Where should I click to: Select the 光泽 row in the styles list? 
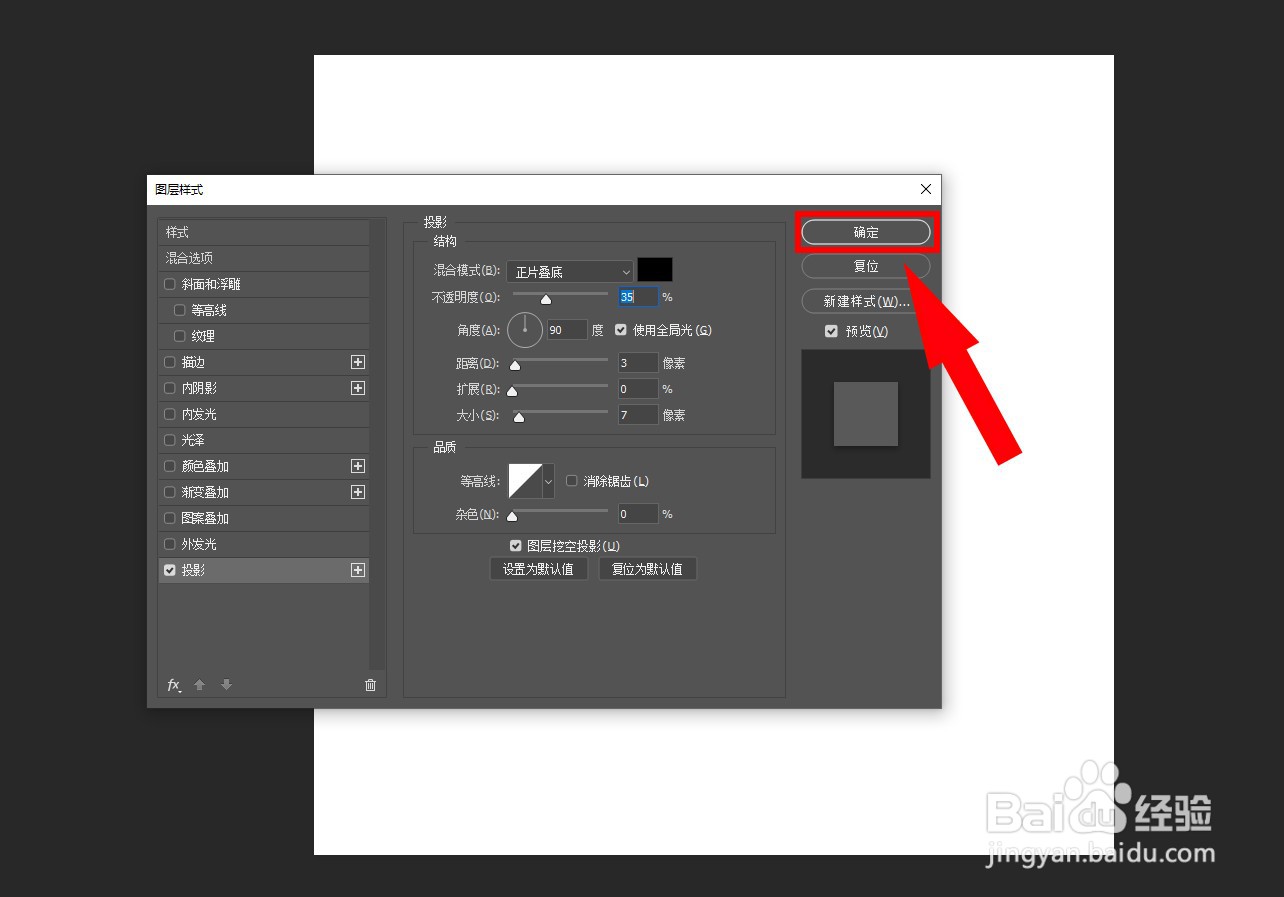coord(264,440)
